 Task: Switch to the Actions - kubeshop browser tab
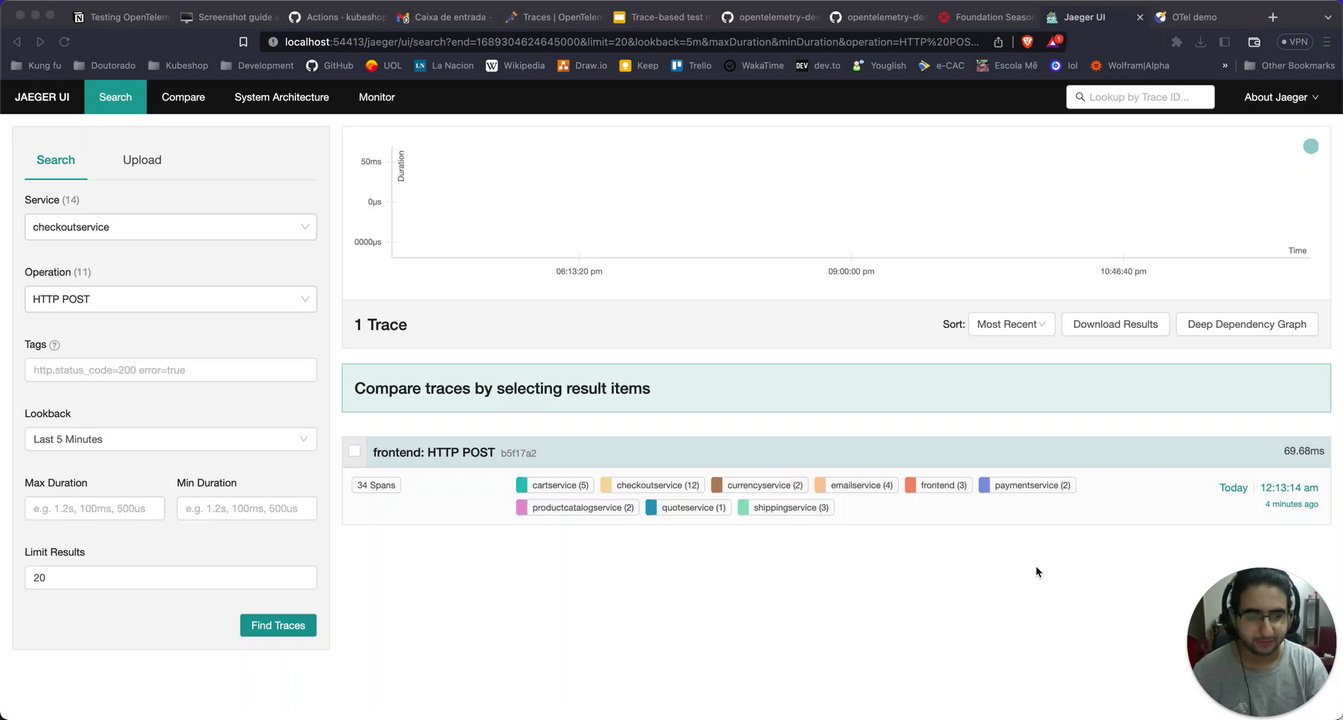[x=336, y=17]
